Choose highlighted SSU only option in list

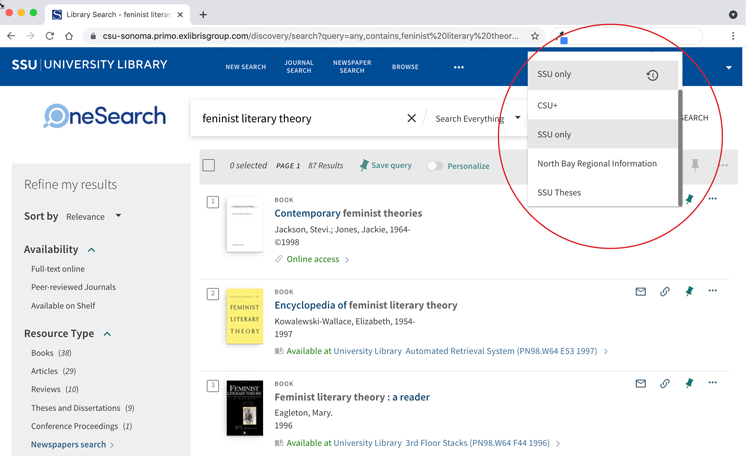pos(603,134)
